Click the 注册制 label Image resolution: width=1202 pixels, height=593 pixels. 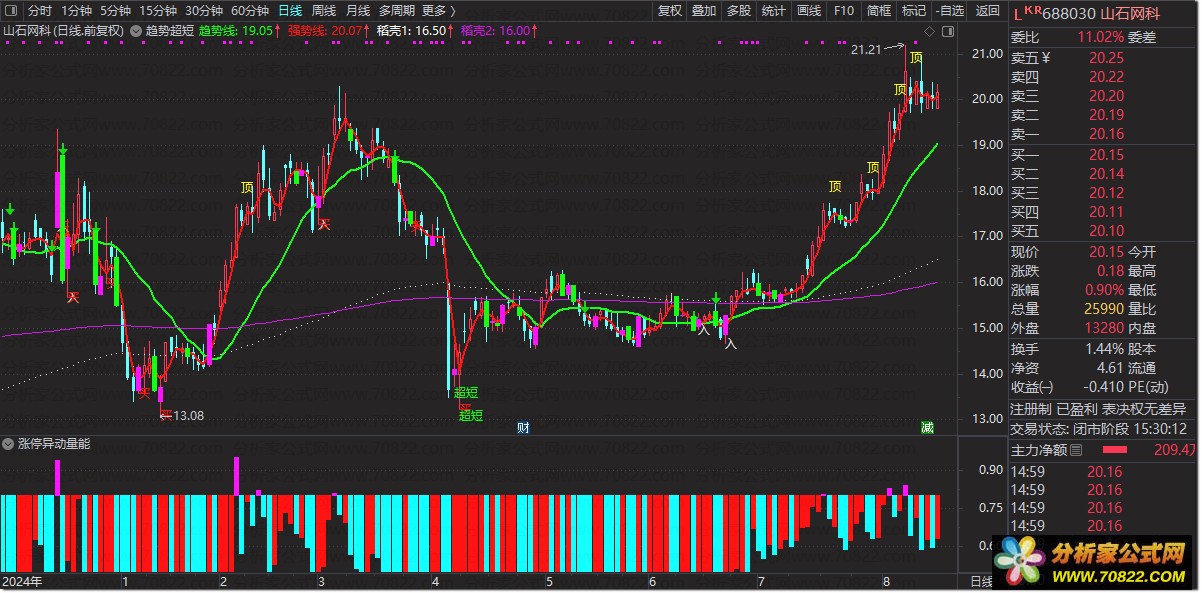[x=1031, y=409]
